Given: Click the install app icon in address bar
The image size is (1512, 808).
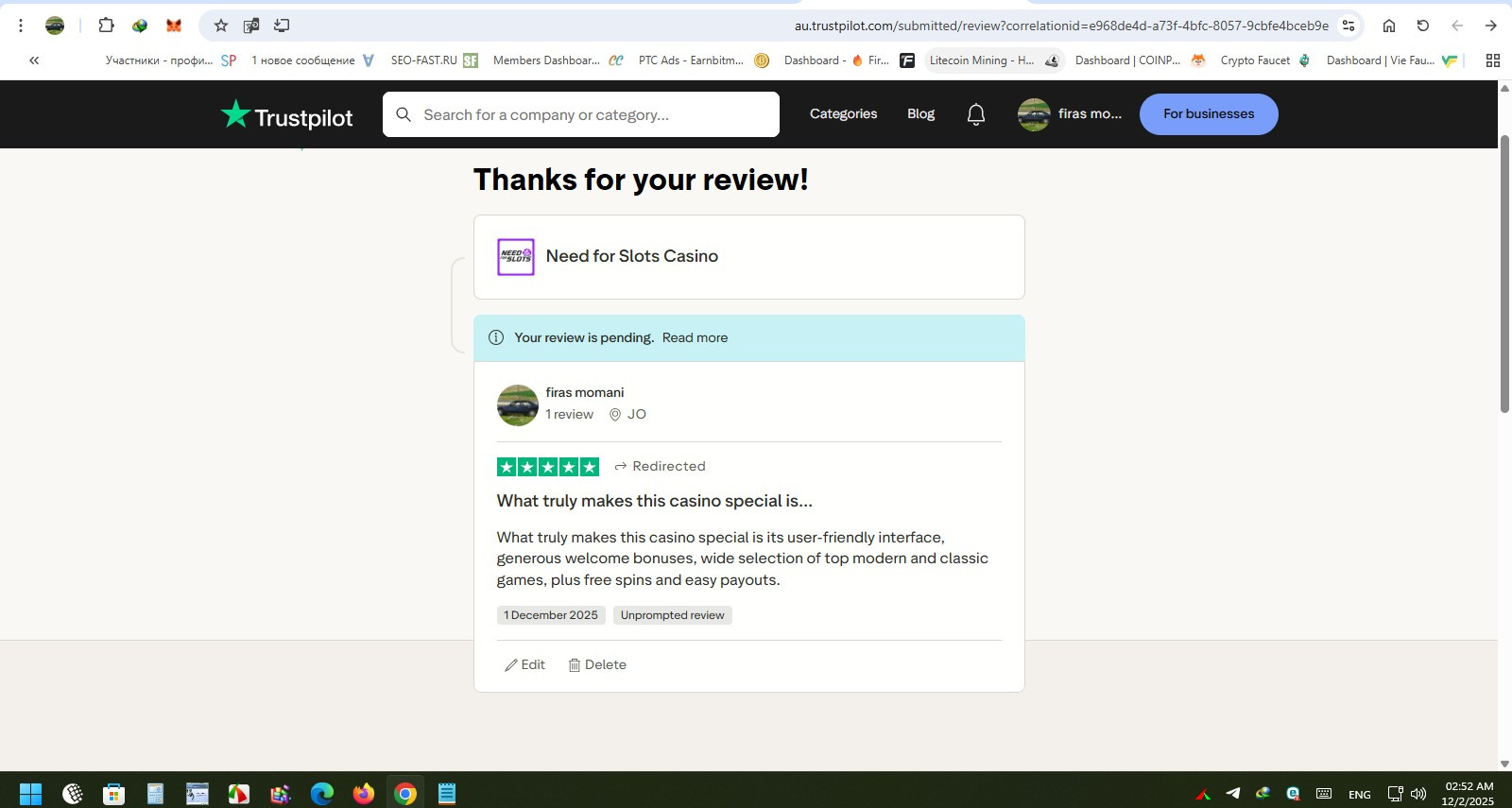Looking at the screenshot, I should [282, 26].
